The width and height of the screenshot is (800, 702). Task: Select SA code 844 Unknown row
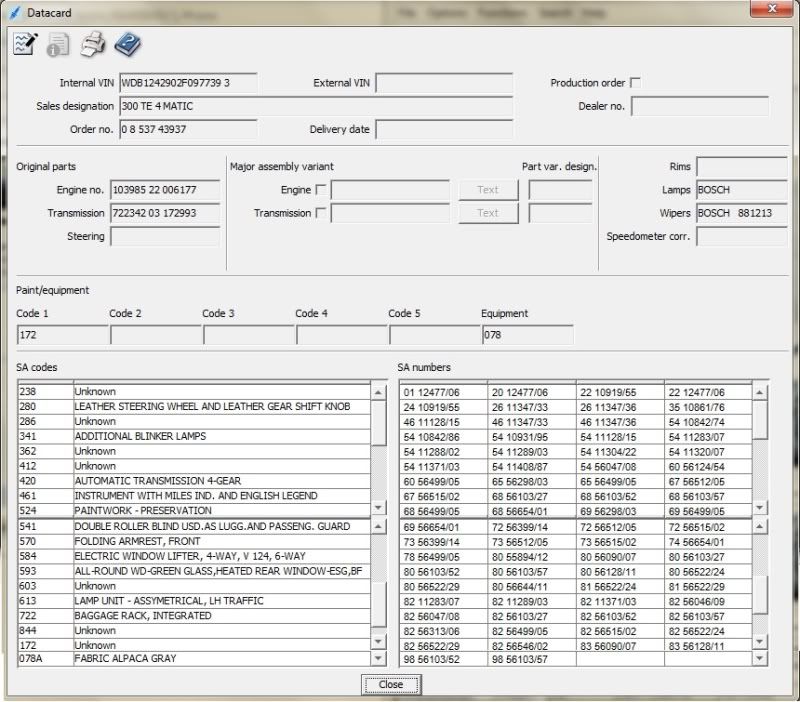tap(194, 630)
